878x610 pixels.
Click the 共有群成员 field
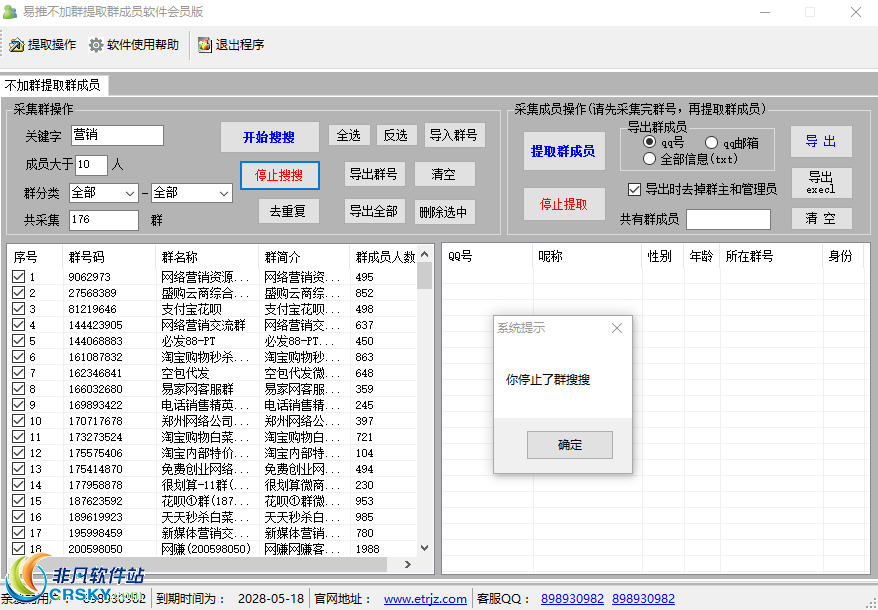[728, 220]
